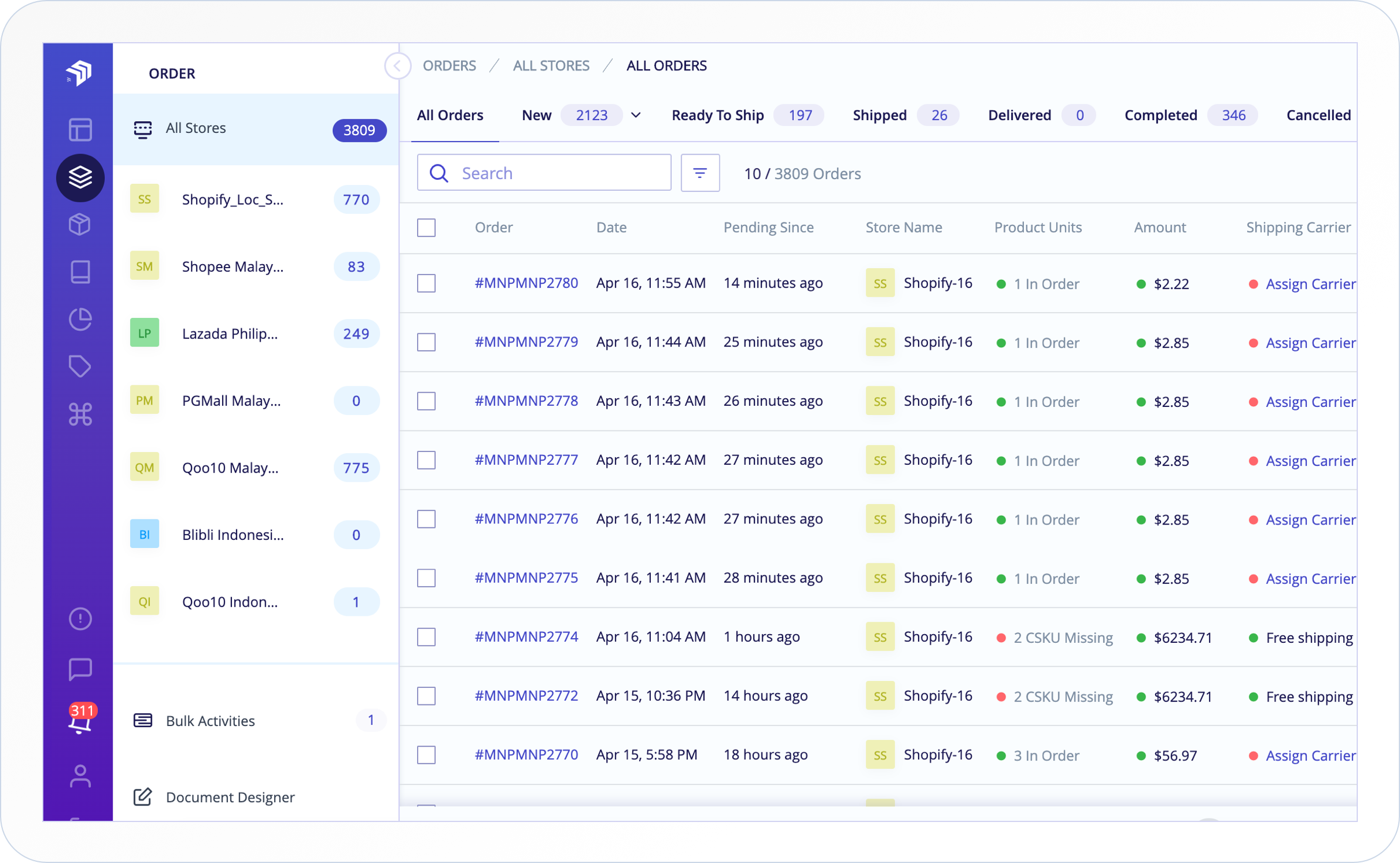Select checkbox for order #MNPMNP2774
Screen dimensions: 1400x863
point(426,637)
